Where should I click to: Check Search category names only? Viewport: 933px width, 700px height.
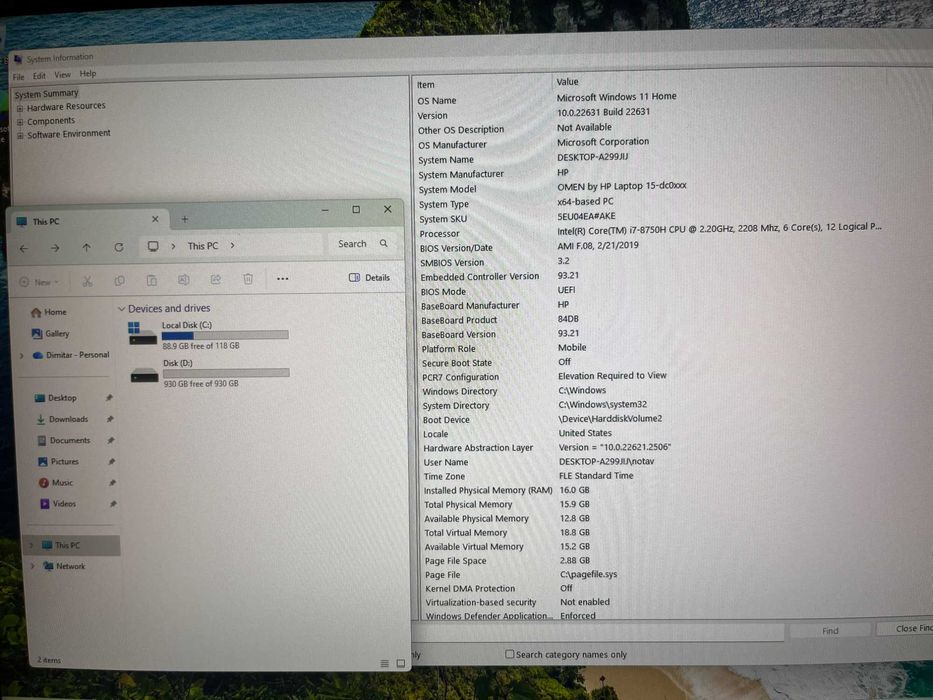pyautogui.click(x=509, y=654)
